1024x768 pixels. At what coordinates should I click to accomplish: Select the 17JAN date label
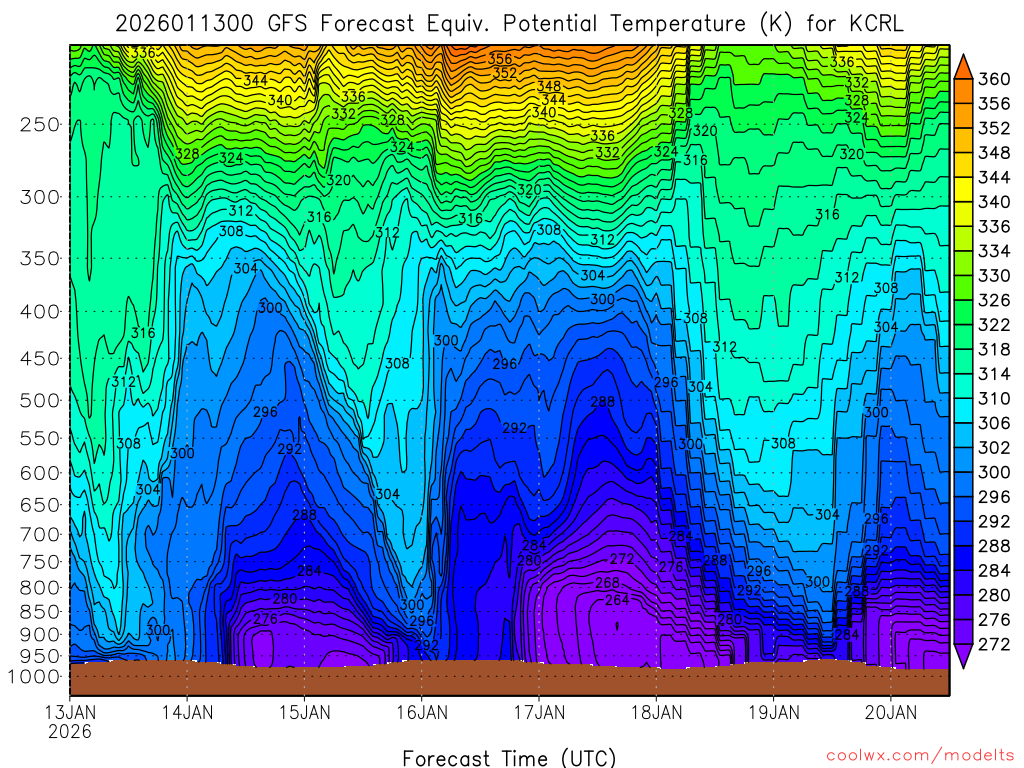(x=539, y=712)
